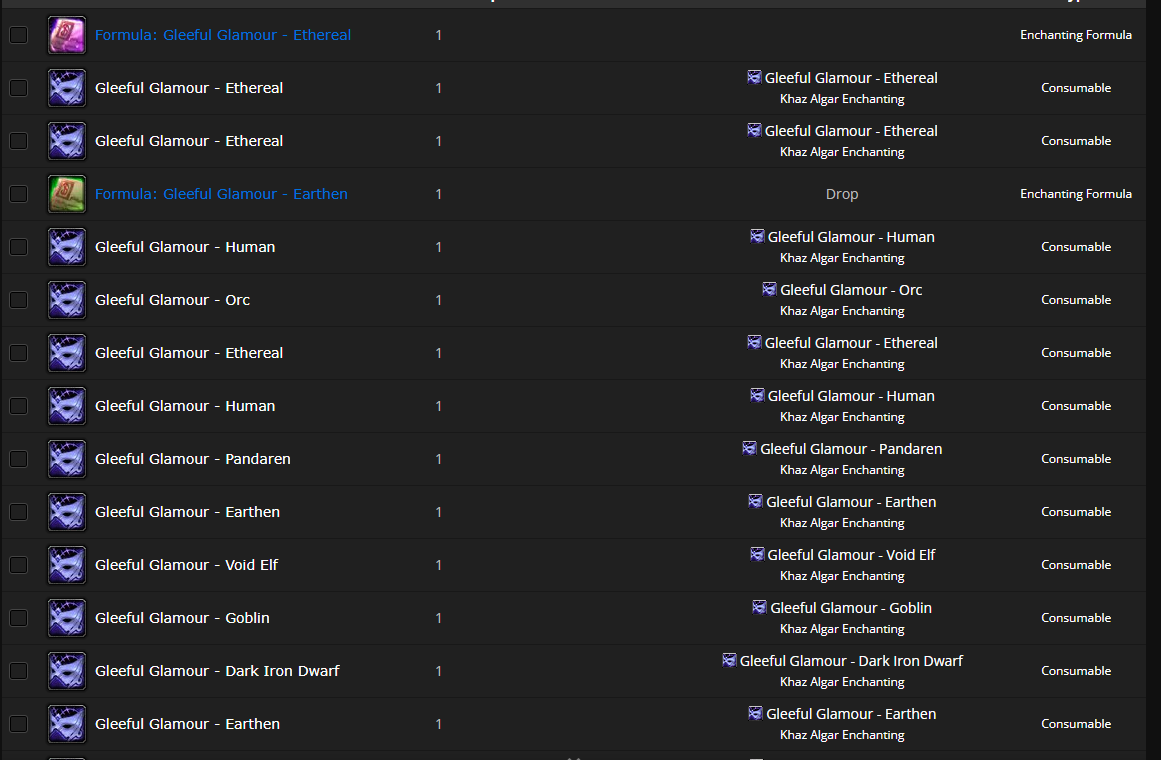
Task: Click the large mask icon for Gleeful Glamour - Void Elf
Action: point(67,565)
